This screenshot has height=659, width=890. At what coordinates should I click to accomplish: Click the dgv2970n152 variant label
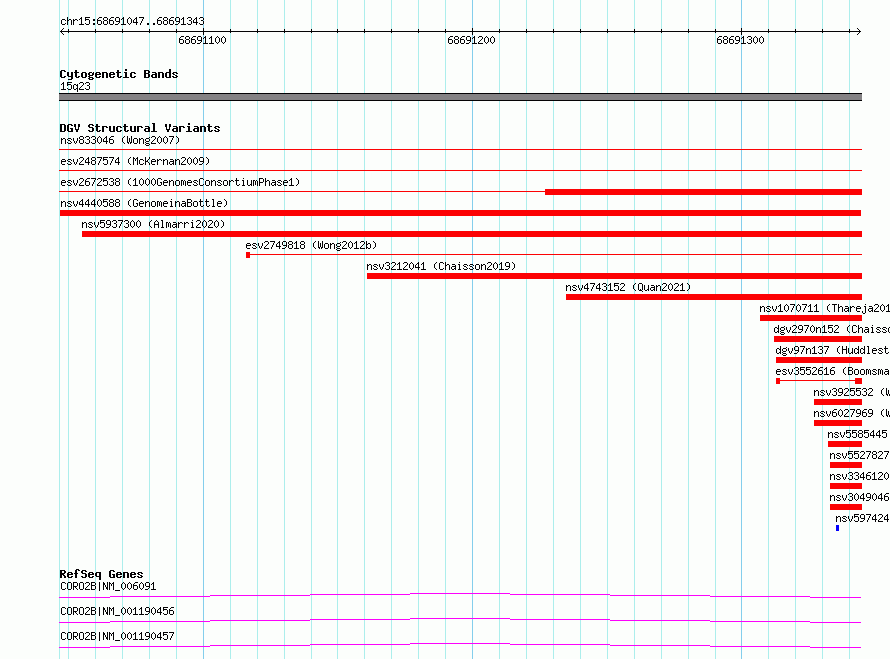pos(831,329)
